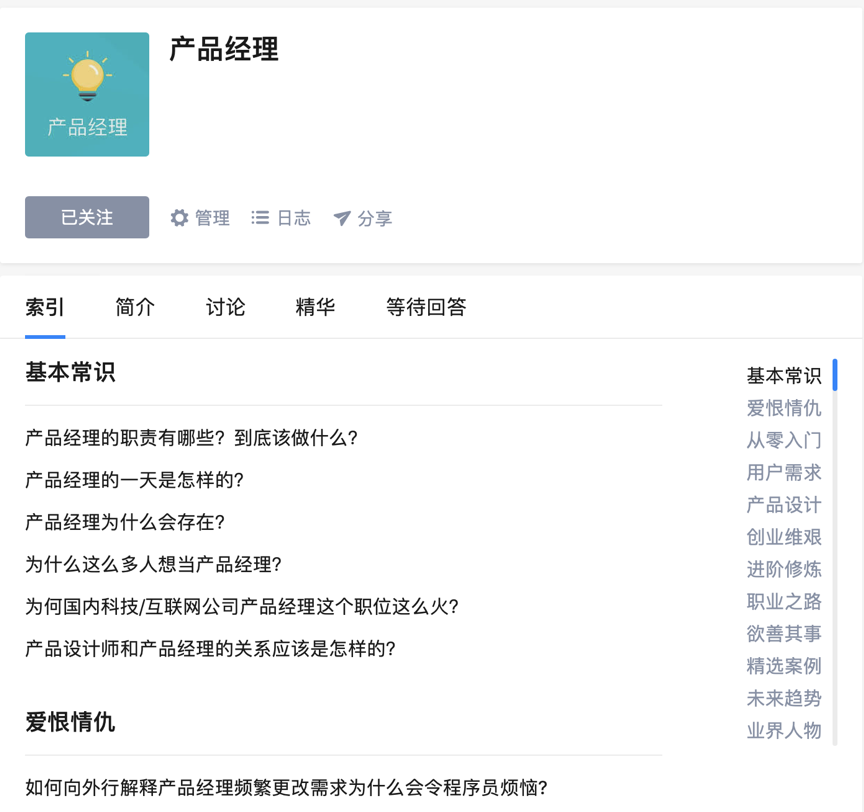Jump to 爱恨情仇 in the side index
This screenshot has height=812, width=864.
784,408
